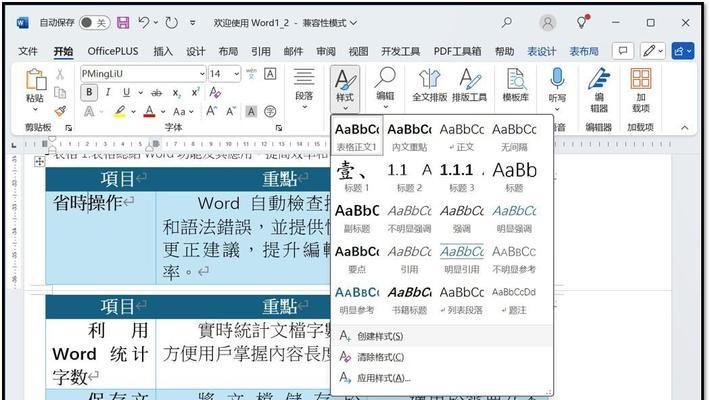Apply the 明显引用 style
This screenshot has width=710, height=400.
tap(462, 258)
